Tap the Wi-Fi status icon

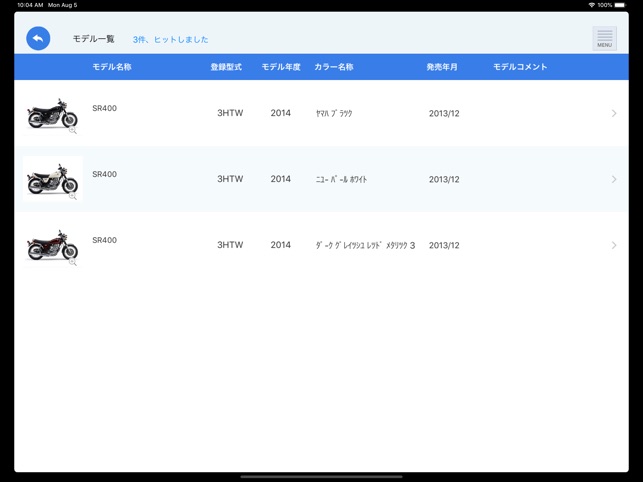click(x=591, y=5)
